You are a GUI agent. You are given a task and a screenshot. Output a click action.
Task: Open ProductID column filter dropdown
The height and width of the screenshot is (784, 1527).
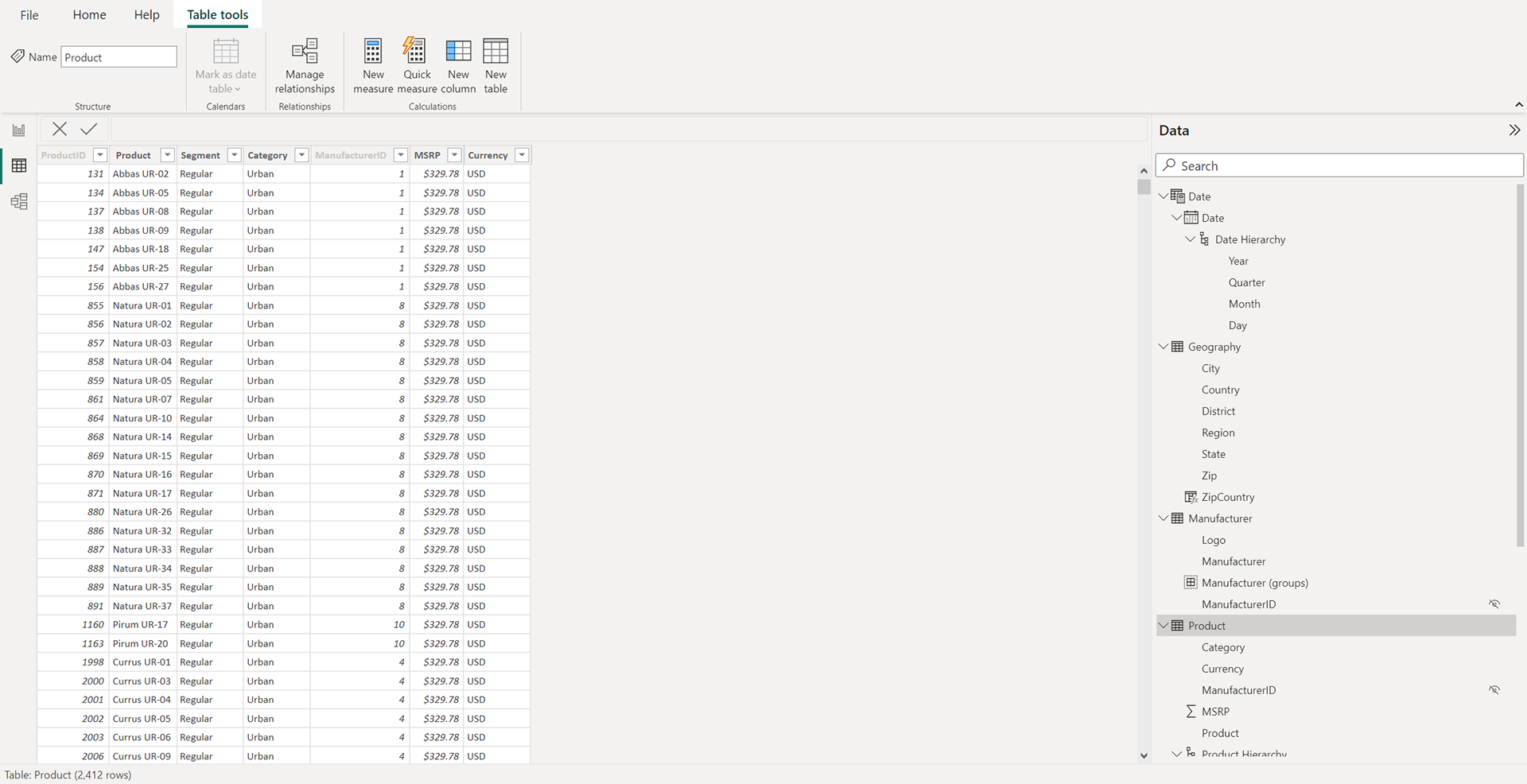(99, 155)
